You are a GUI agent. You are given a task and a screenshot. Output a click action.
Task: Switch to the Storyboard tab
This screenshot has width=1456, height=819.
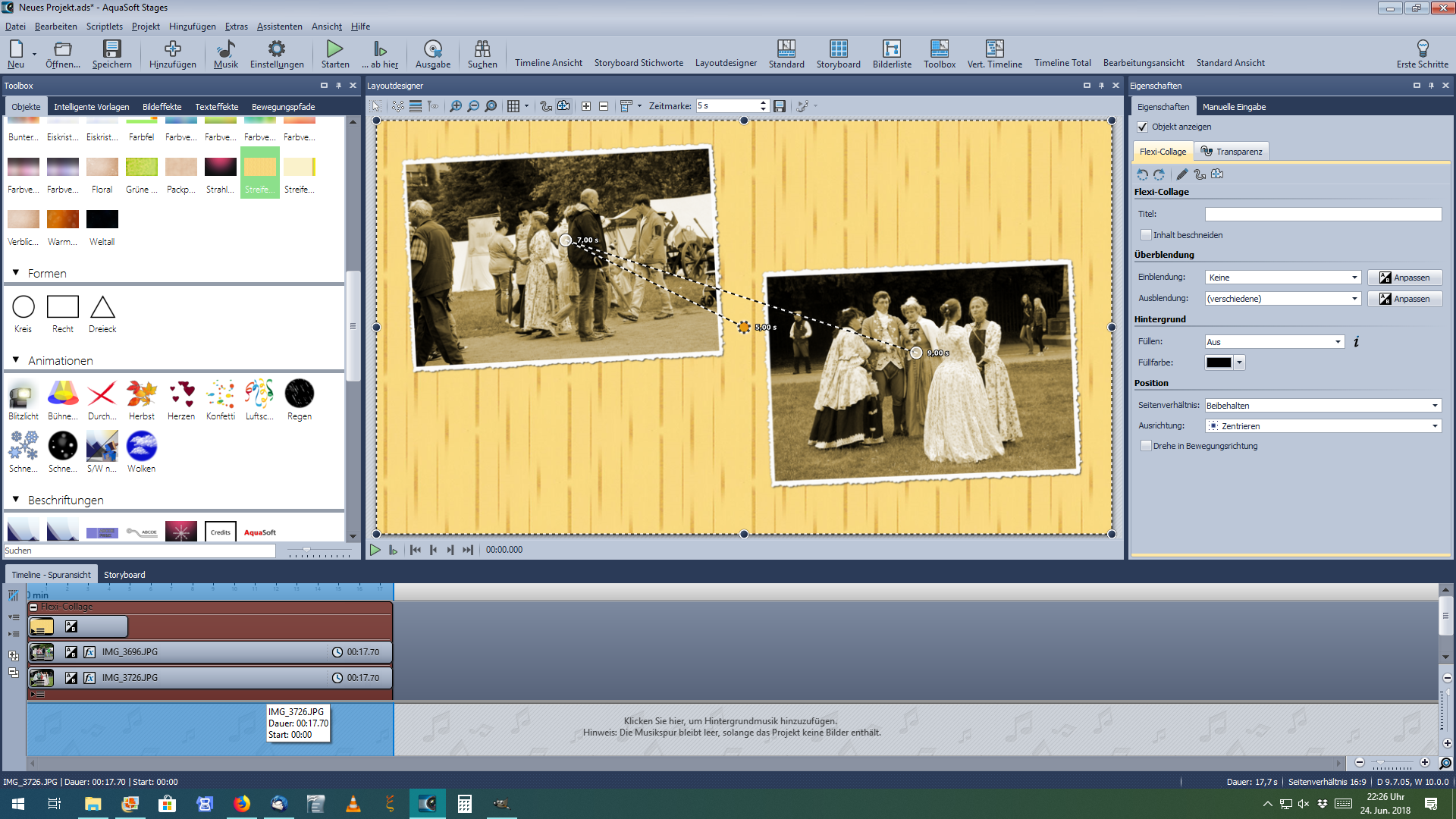tap(124, 575)
